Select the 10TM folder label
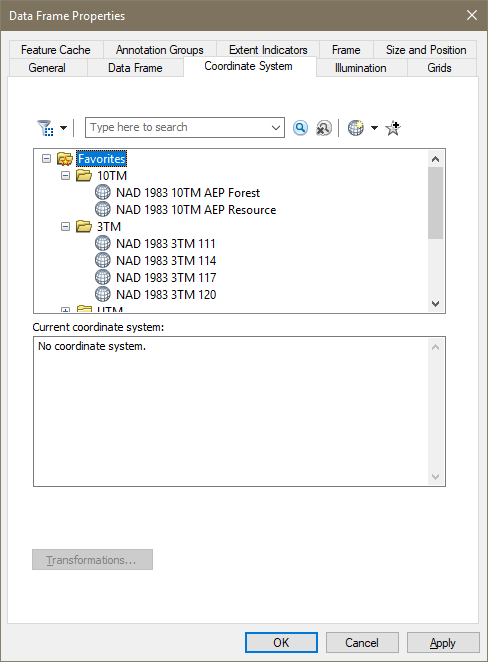The height and width of the screenshot is (662, 488). (x=112, y=176)
